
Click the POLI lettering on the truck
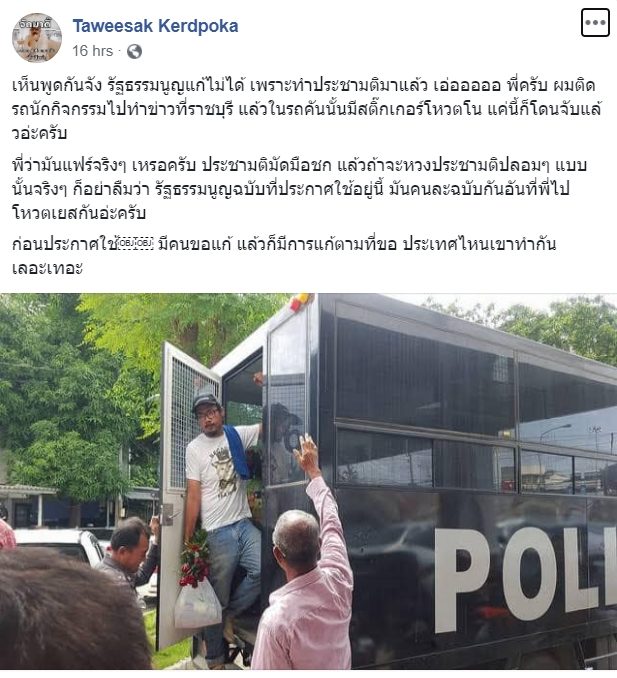click(x=525, y=576)
